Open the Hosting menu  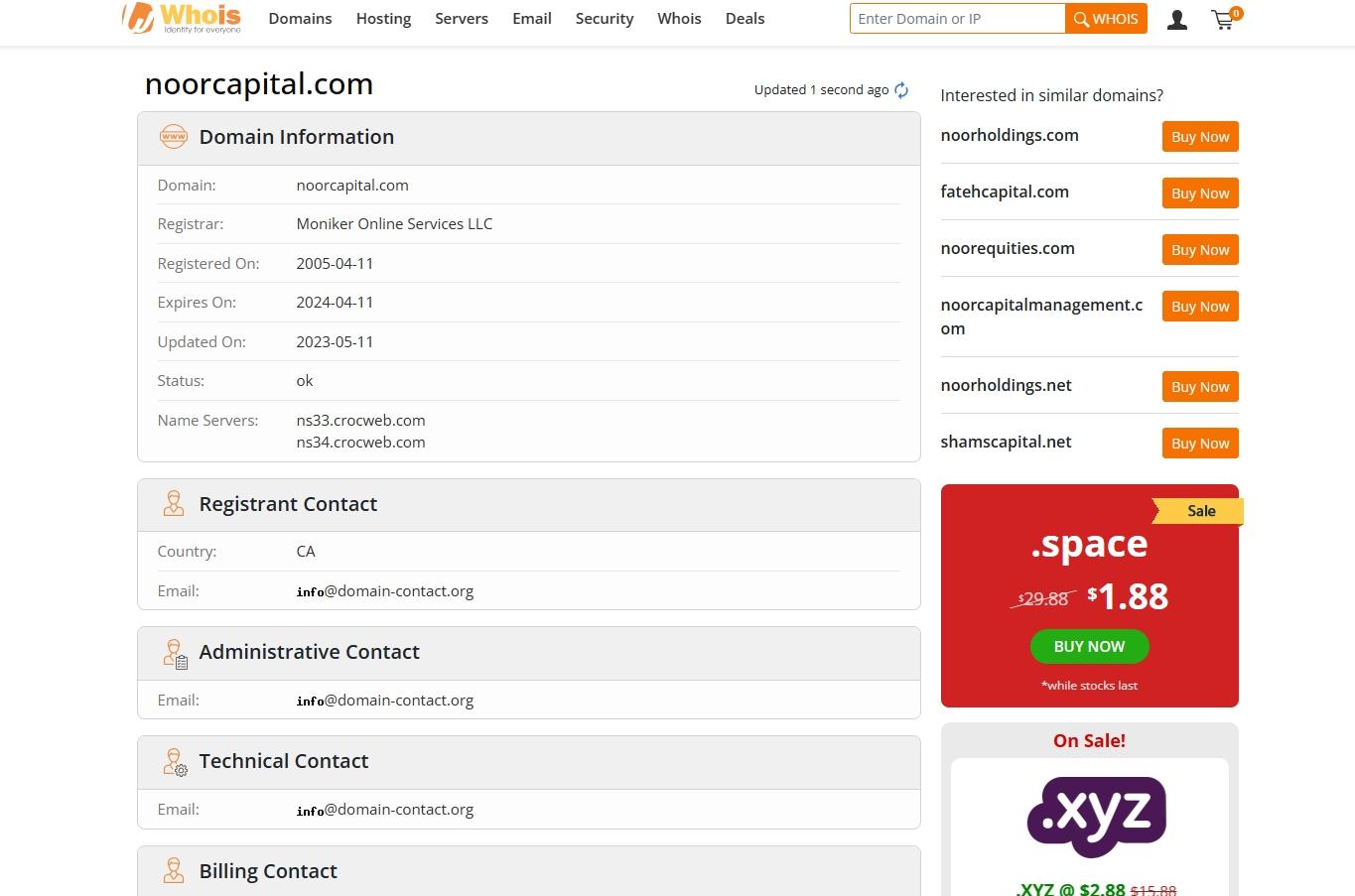[x=383, y=19]
